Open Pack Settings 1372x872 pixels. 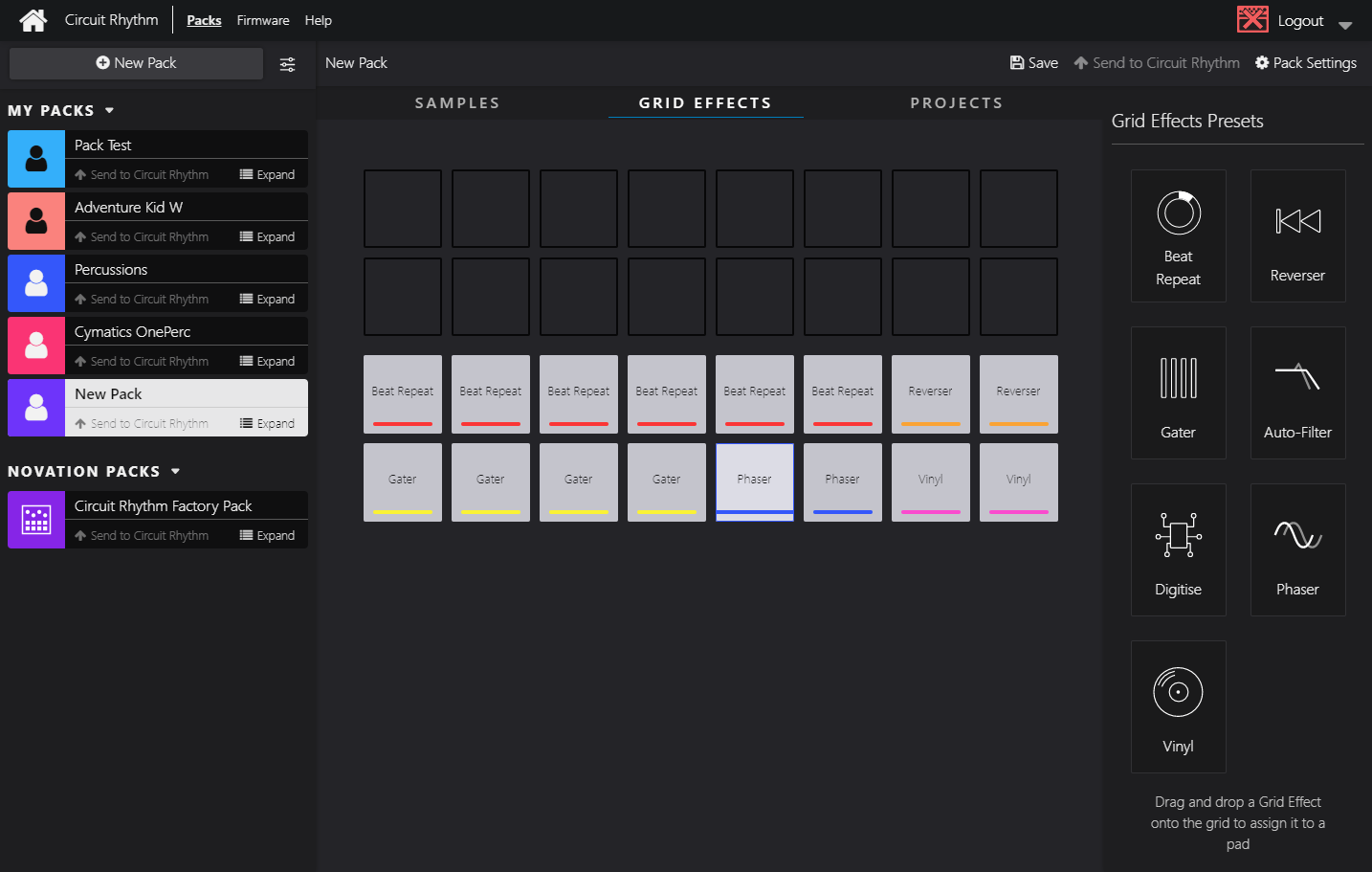click(1305, 62)
